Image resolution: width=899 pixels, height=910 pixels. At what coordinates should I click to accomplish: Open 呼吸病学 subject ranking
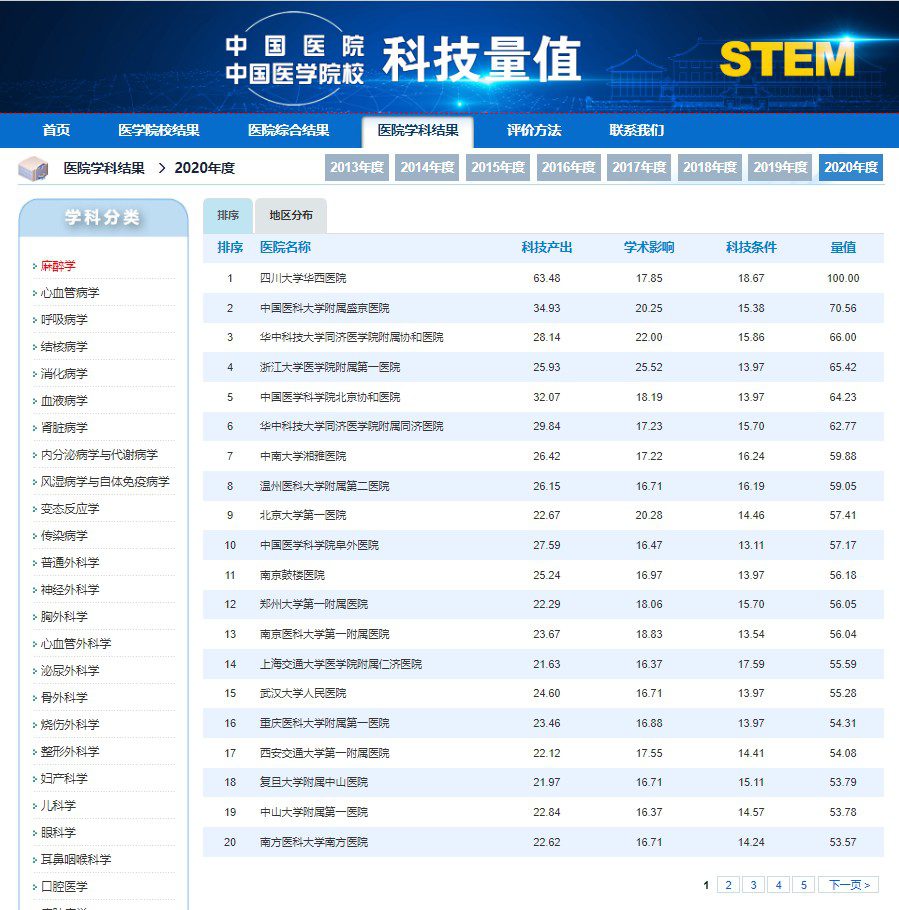(x=64, y=320)
